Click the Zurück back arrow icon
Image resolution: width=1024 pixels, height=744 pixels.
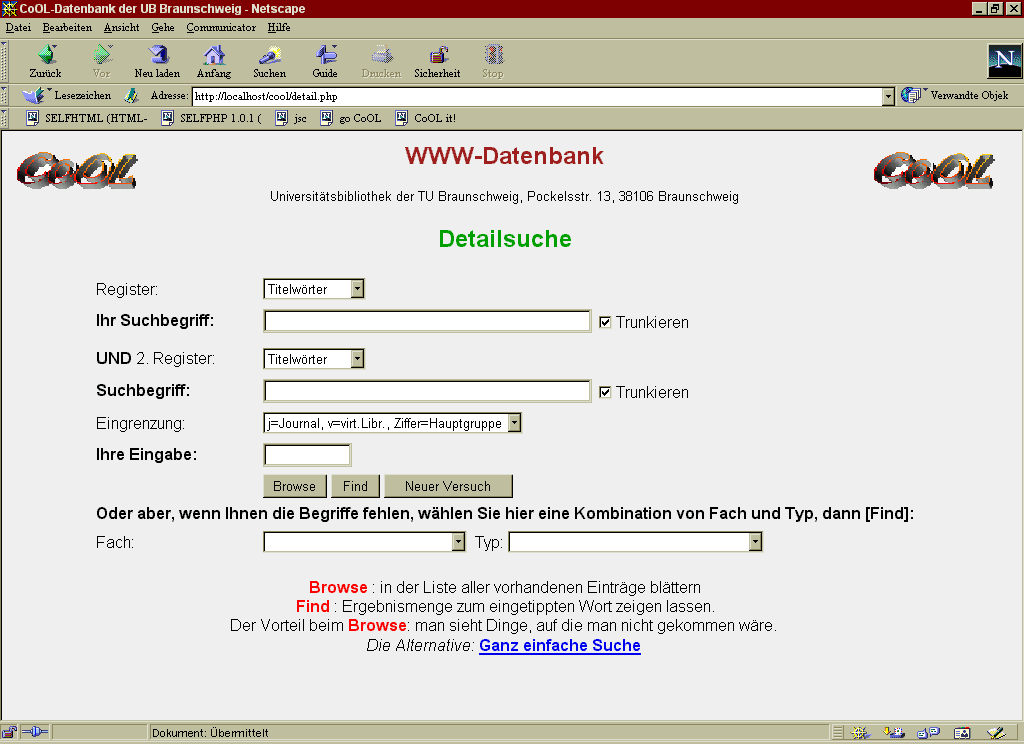[x=45, y=56]
